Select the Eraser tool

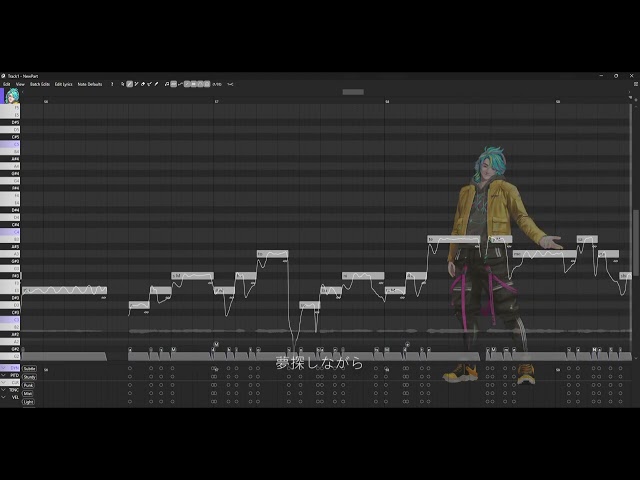pyautogui.click(x=143, y=84)
